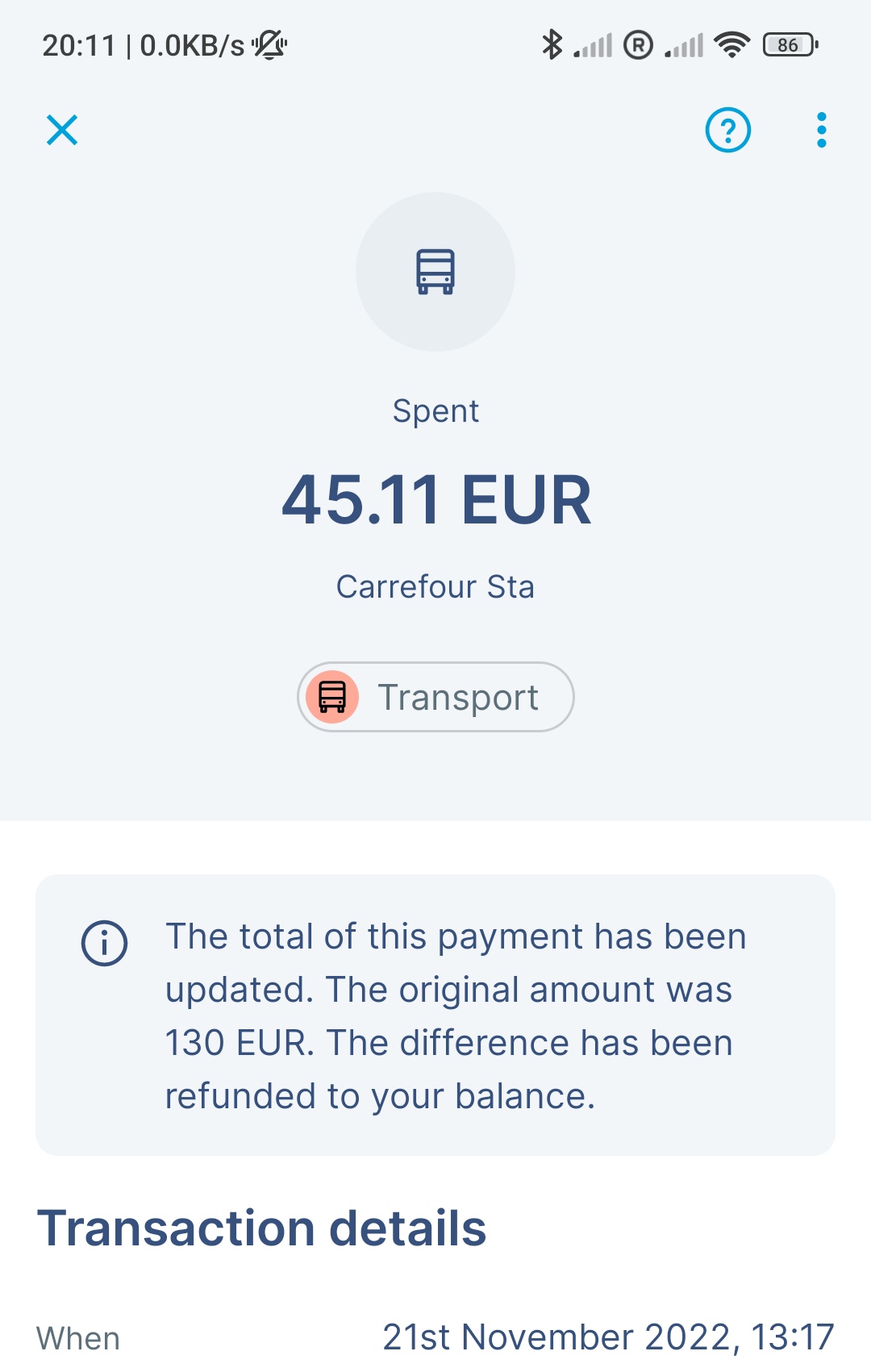Screen dimensions: 871x1372
Task: Tap the Wi-Fi status bar icon
Action: point(732,45)
